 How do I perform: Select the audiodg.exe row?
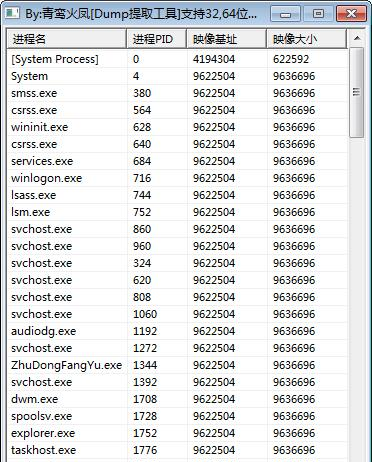(x=177, y=331)
